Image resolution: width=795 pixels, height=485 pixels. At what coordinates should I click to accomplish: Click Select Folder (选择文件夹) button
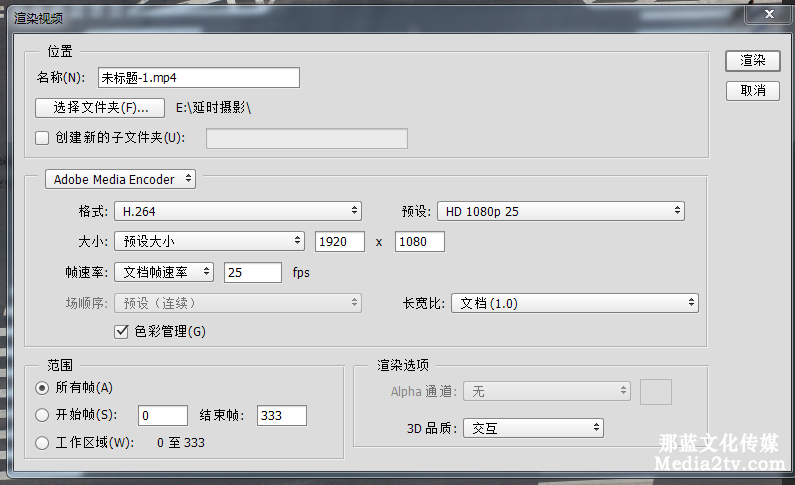pos(100,108)
